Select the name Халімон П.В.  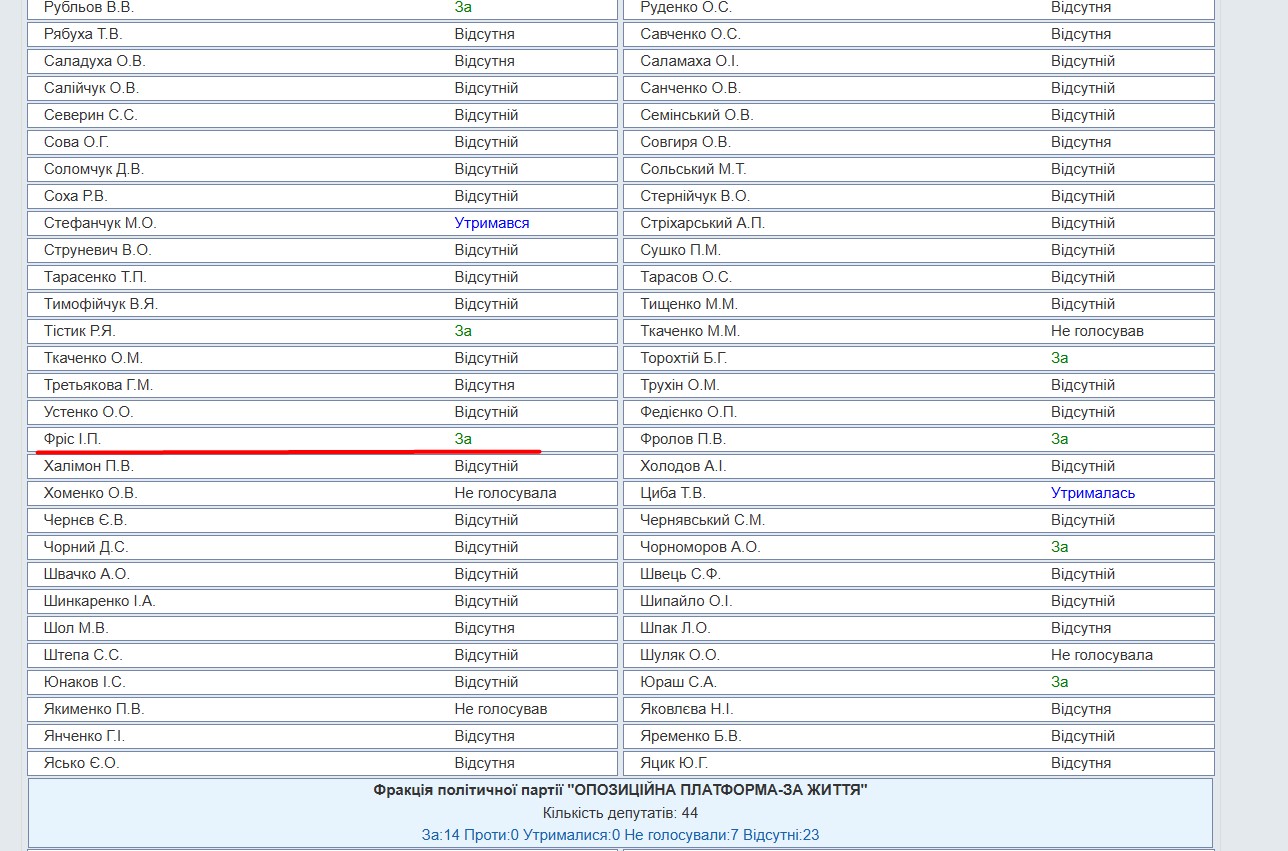click(89, 466)
